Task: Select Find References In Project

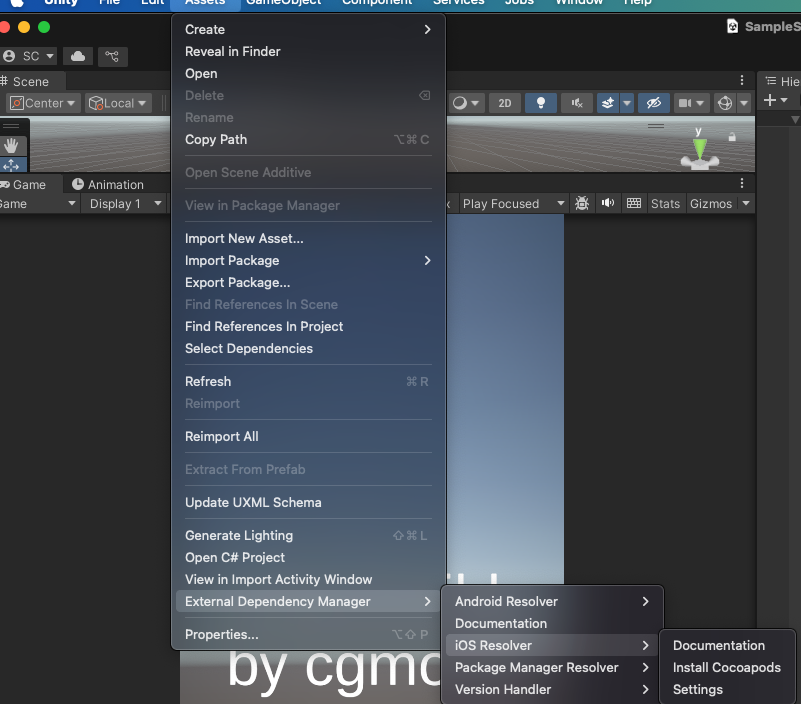Action: point(308,326)
